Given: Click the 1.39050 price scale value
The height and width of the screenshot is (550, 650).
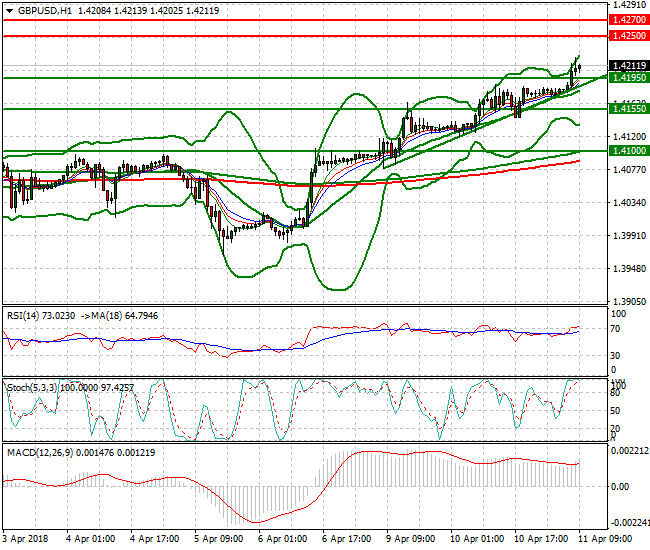Looking at the screenshot, I should point(629,301).
